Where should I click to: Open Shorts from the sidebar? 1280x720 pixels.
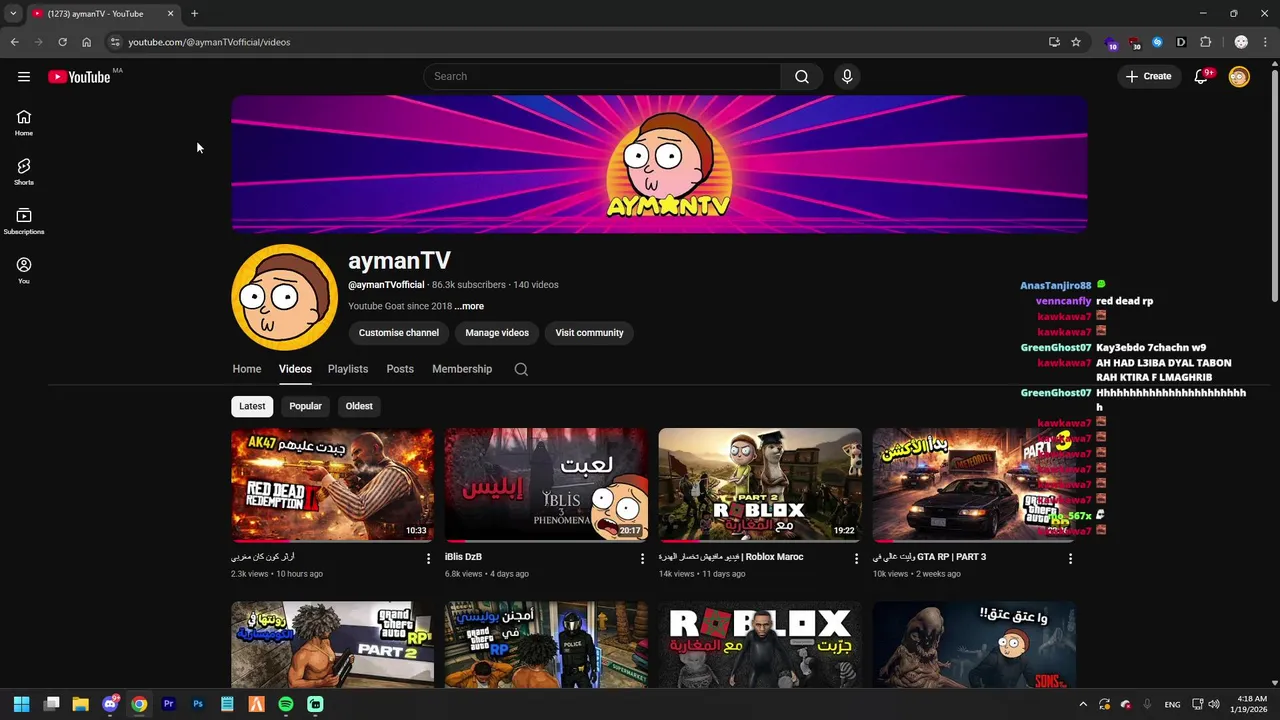[24, 172]
